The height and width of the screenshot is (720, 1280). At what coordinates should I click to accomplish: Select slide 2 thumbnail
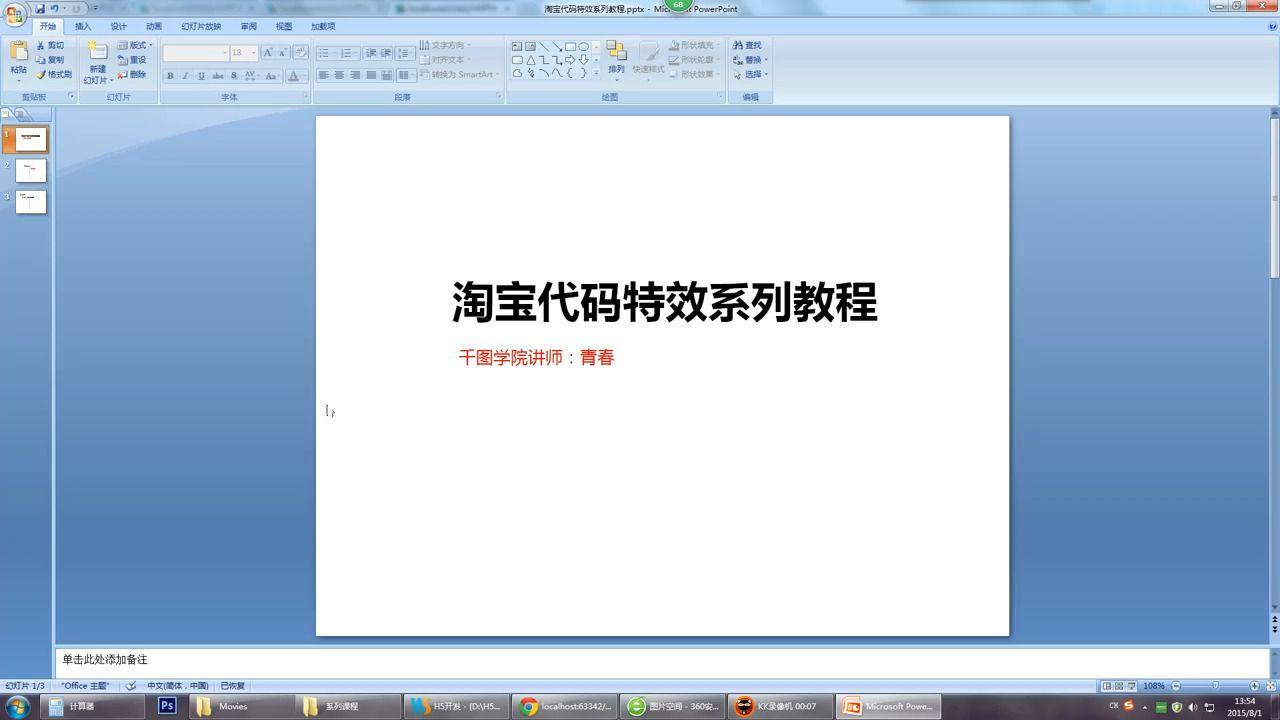[31, 170]
